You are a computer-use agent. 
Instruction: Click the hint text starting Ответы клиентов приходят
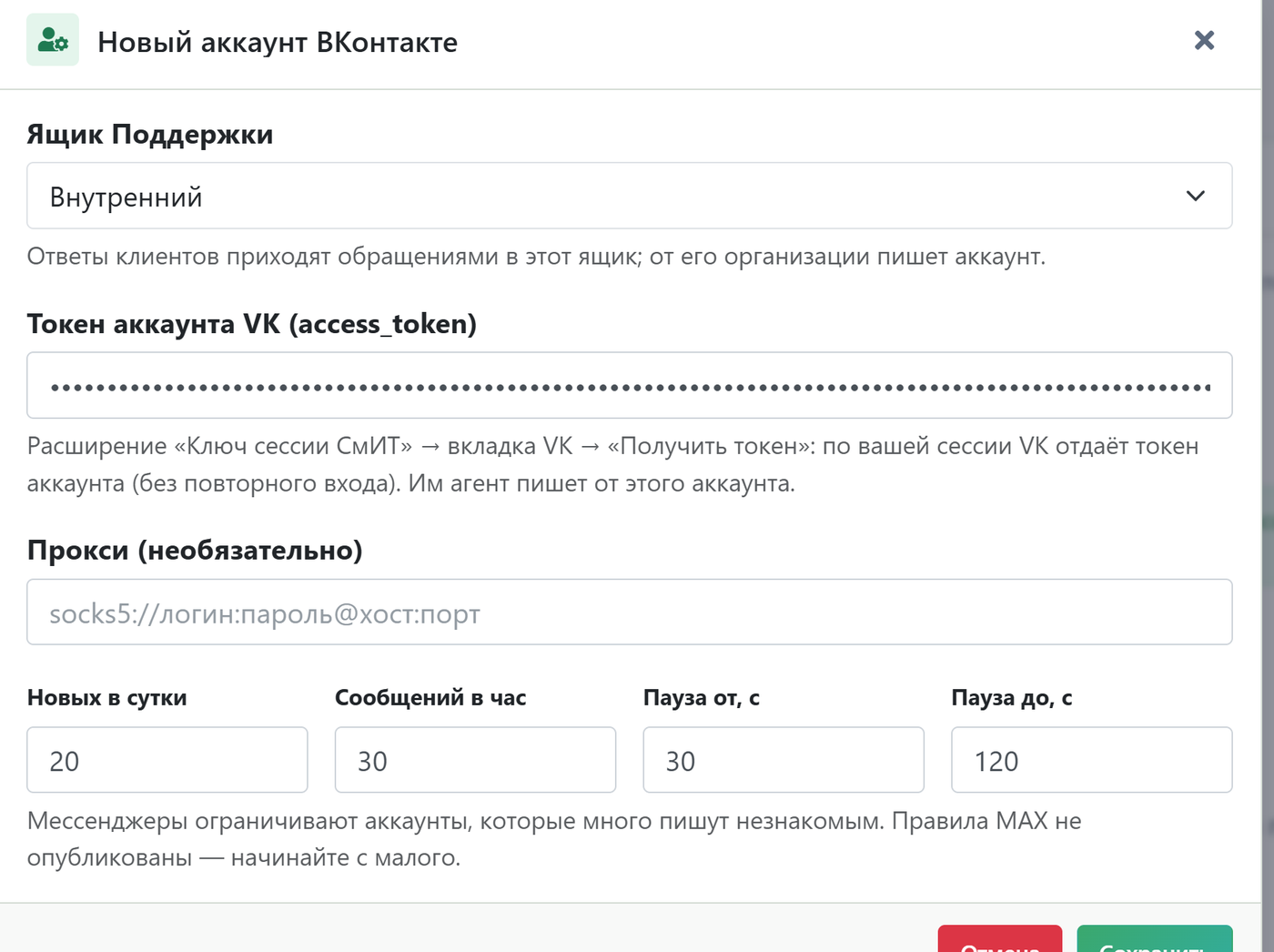click(536, 257)
